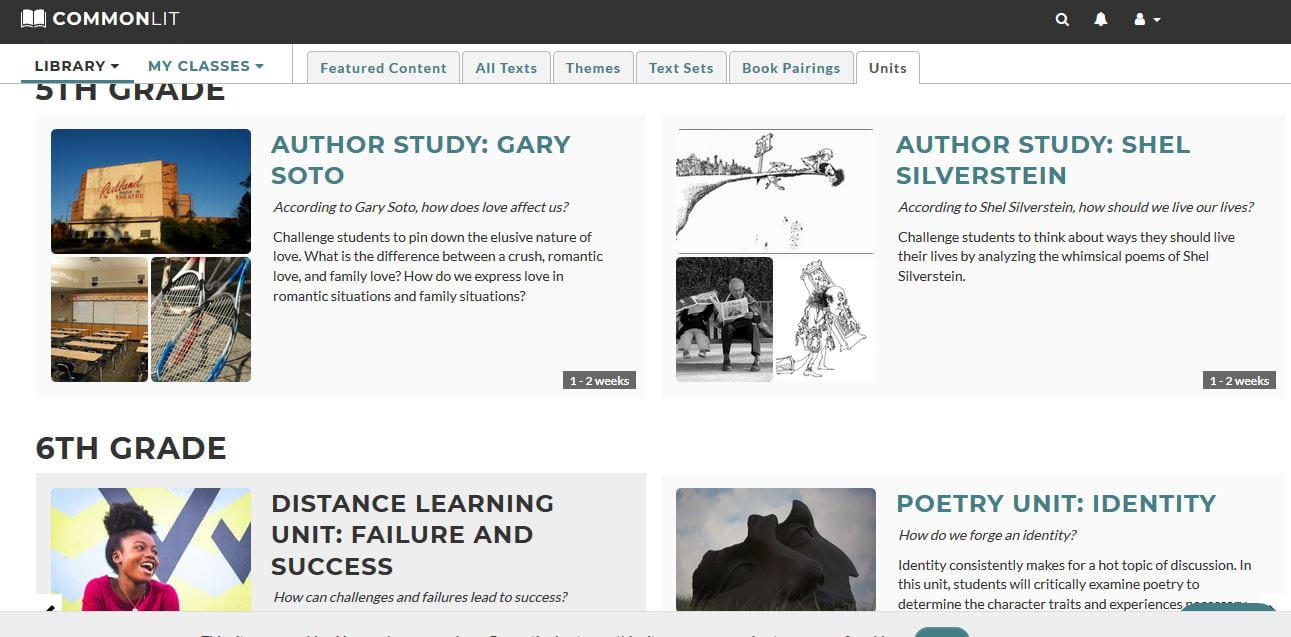1291x637 pixels.
Task: Open the Text Sets tab
Action: click(681, 68)
